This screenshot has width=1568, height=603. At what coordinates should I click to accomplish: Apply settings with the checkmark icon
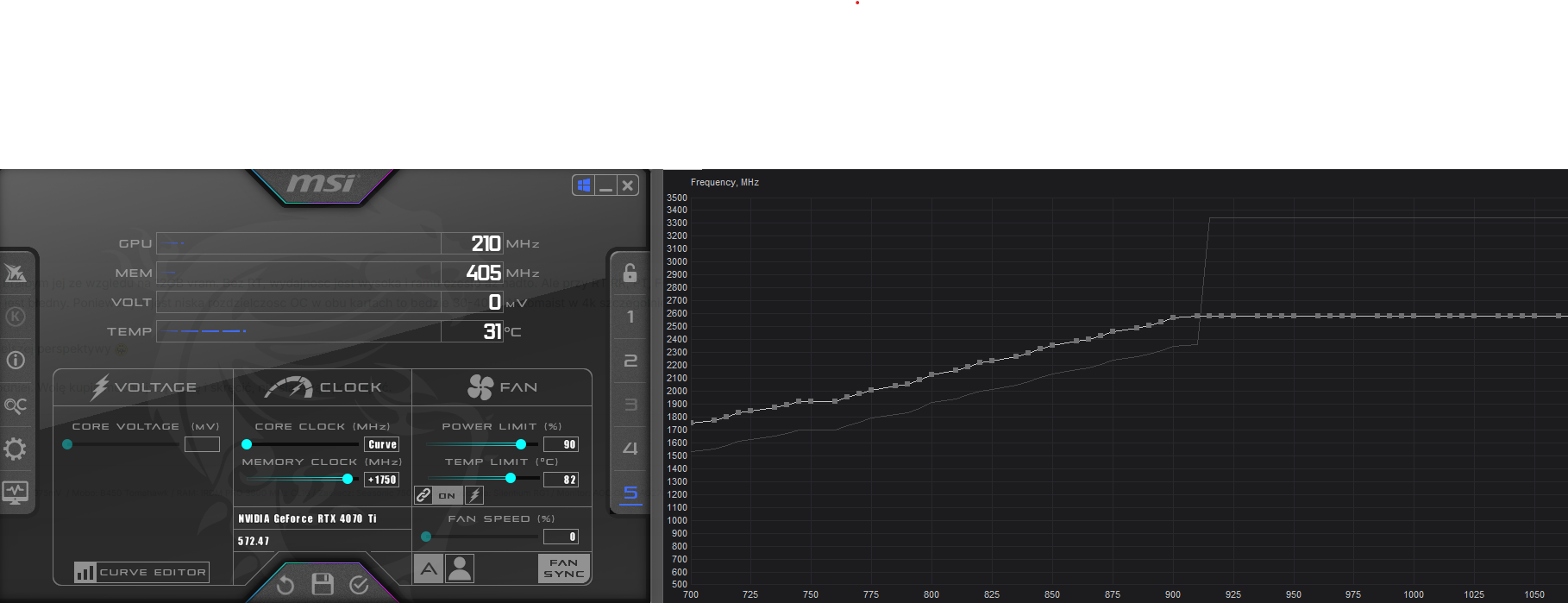359,586
